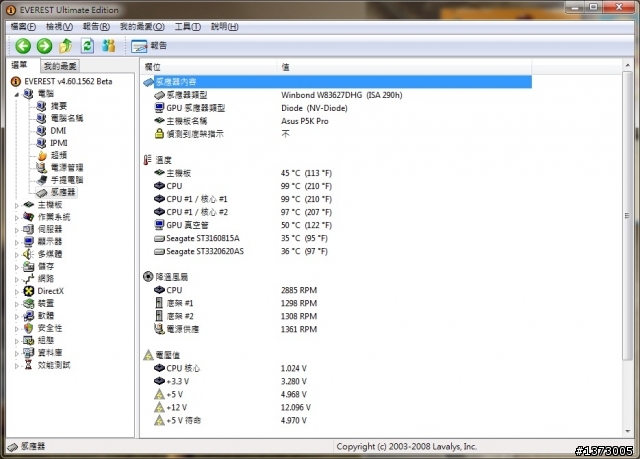The width and height of the screenshot is (640, 459).
Task: Expand the 作業系統 tree node
Action: tap(17, 217)
